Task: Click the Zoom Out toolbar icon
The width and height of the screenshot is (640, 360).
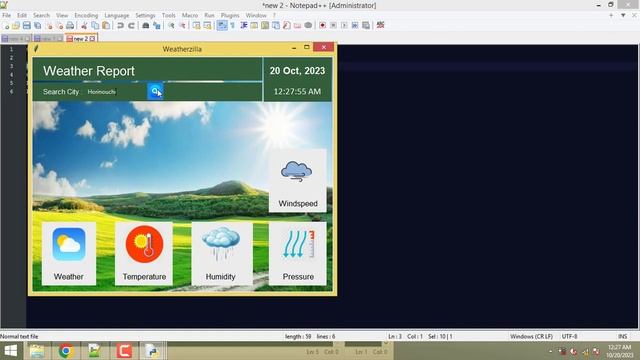Action: coord(182,25)
